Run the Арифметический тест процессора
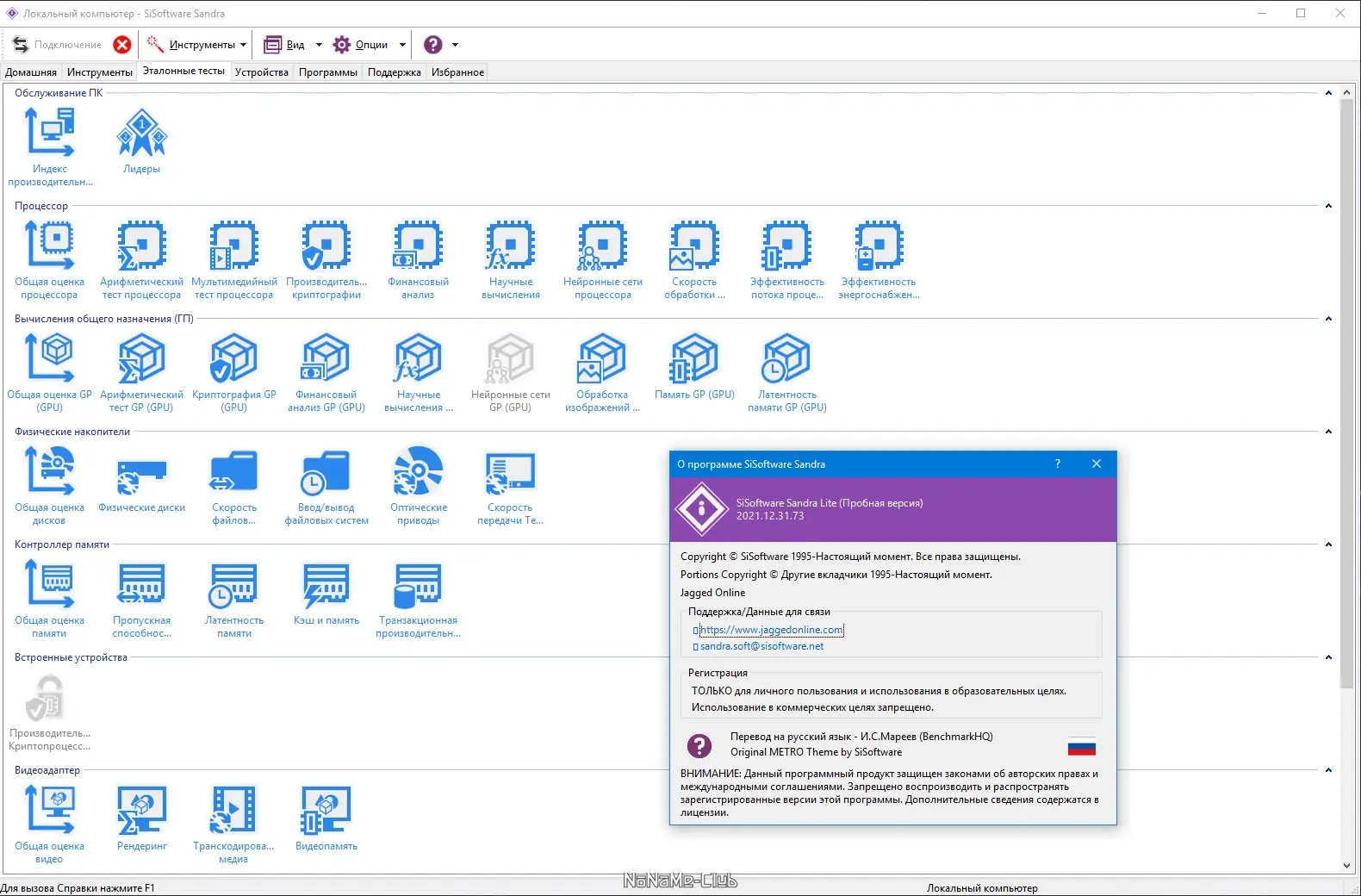 (142, 259)
